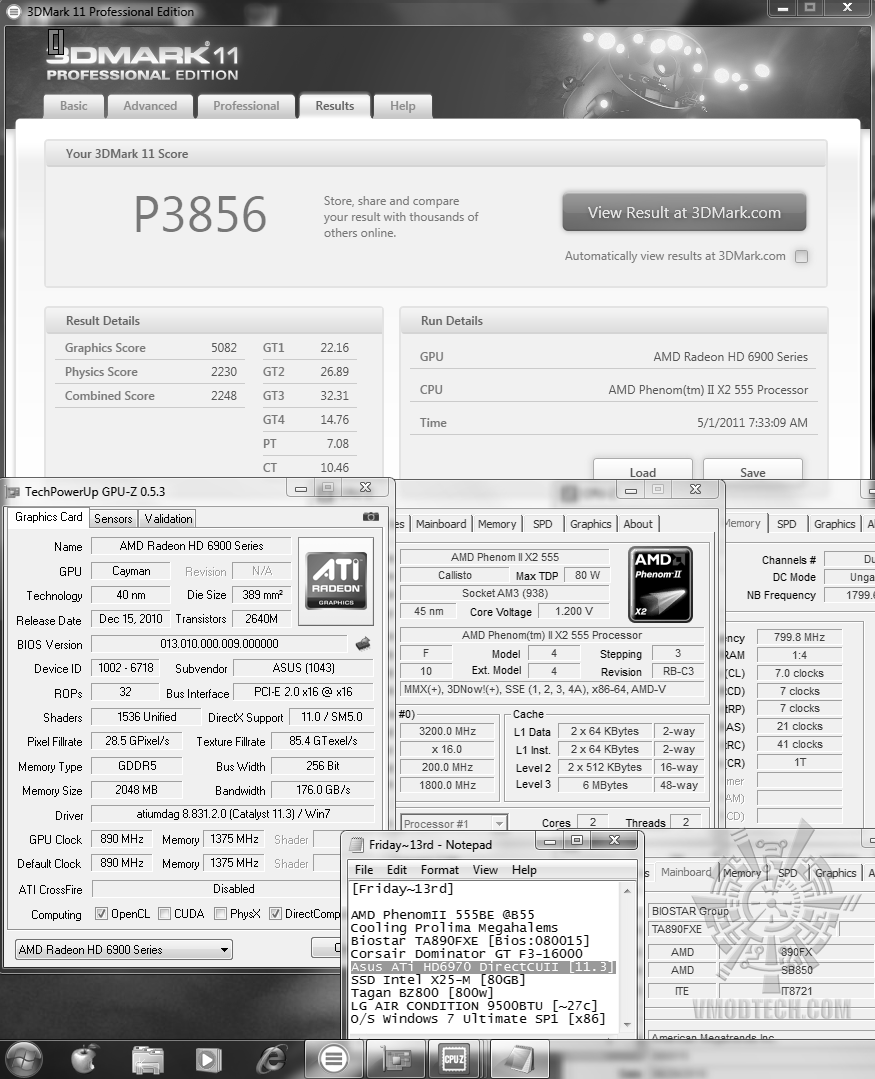Click the P3856 score text
This screenshot has height=1079, width=875.
tap(199, 214)
